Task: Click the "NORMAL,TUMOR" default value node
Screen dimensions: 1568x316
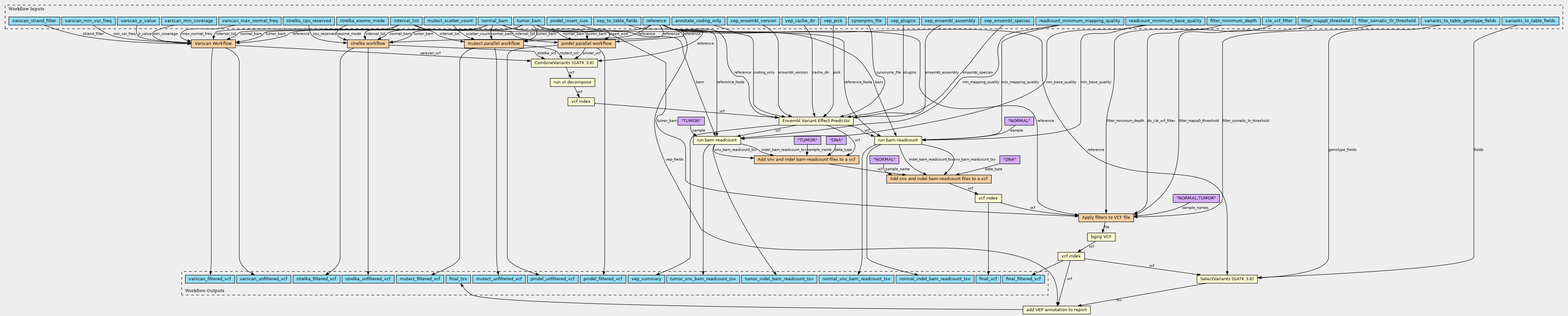Action: [1196, 198]
